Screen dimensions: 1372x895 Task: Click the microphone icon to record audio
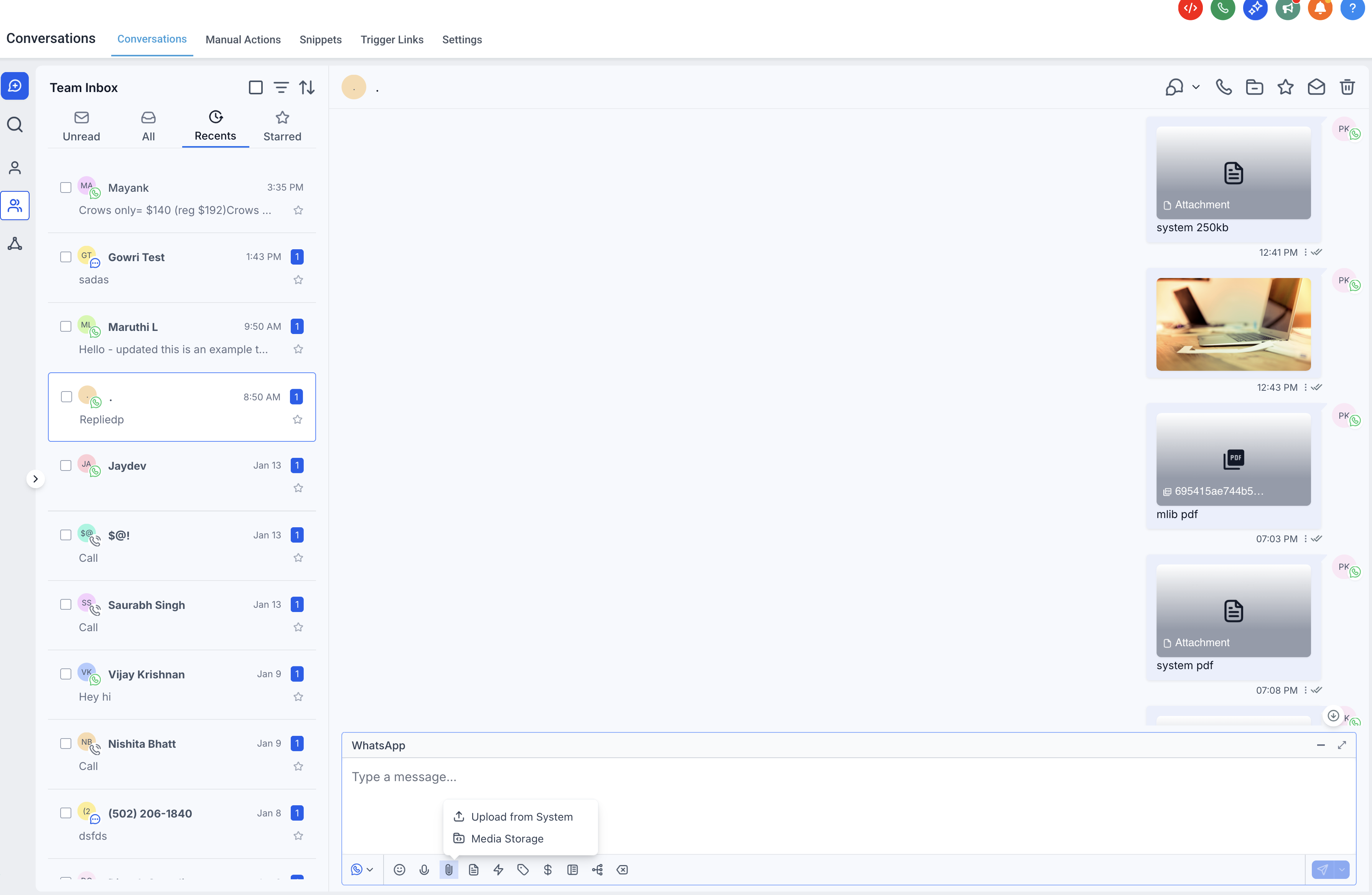pyautogui.click(x=424, y=870)
